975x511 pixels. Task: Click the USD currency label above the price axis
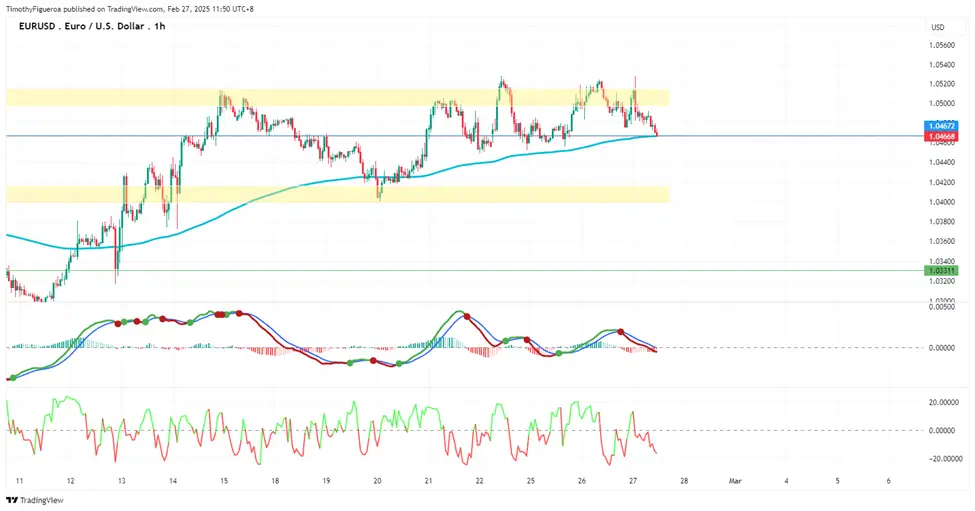coord(937,27)
